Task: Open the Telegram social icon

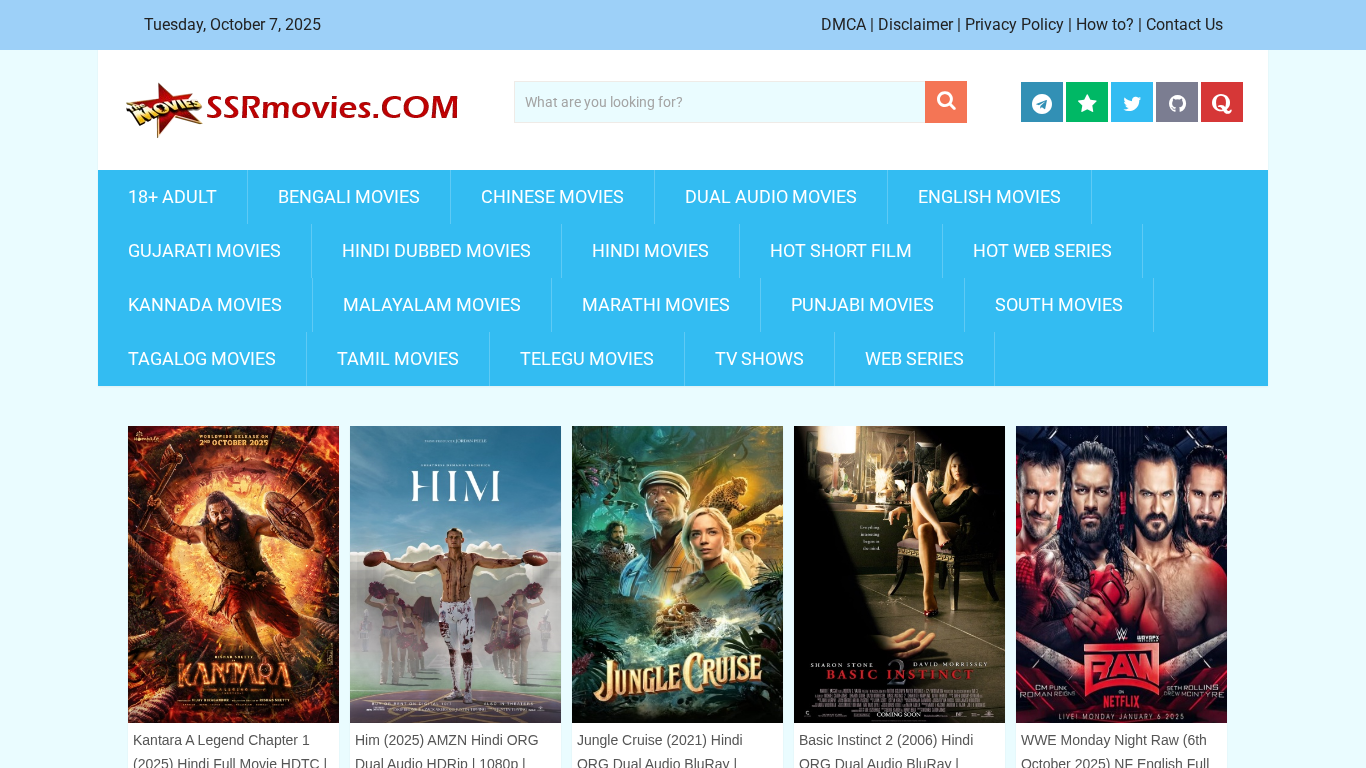Action: pyautogui.click(x=1042, y=102)
